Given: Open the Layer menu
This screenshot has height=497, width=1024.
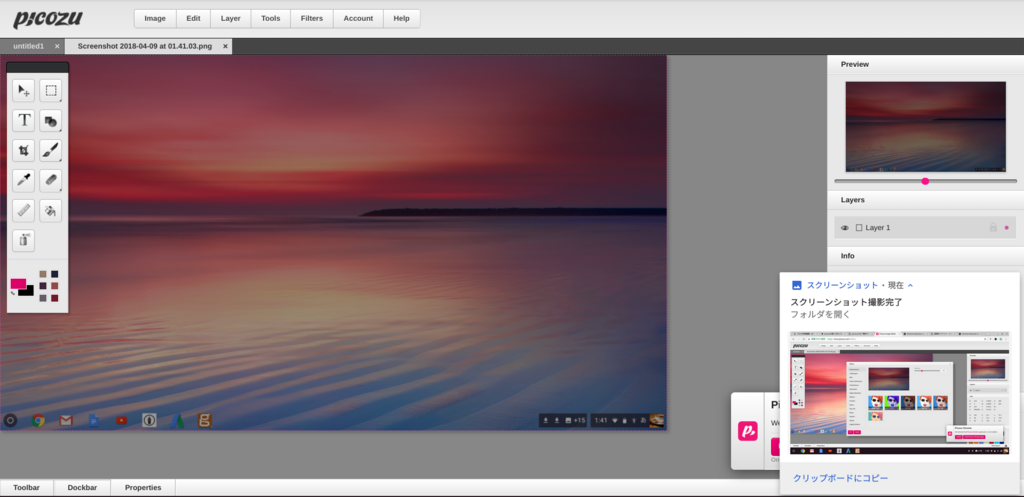Looking at the screenshot, I should (x=231, y=18).
